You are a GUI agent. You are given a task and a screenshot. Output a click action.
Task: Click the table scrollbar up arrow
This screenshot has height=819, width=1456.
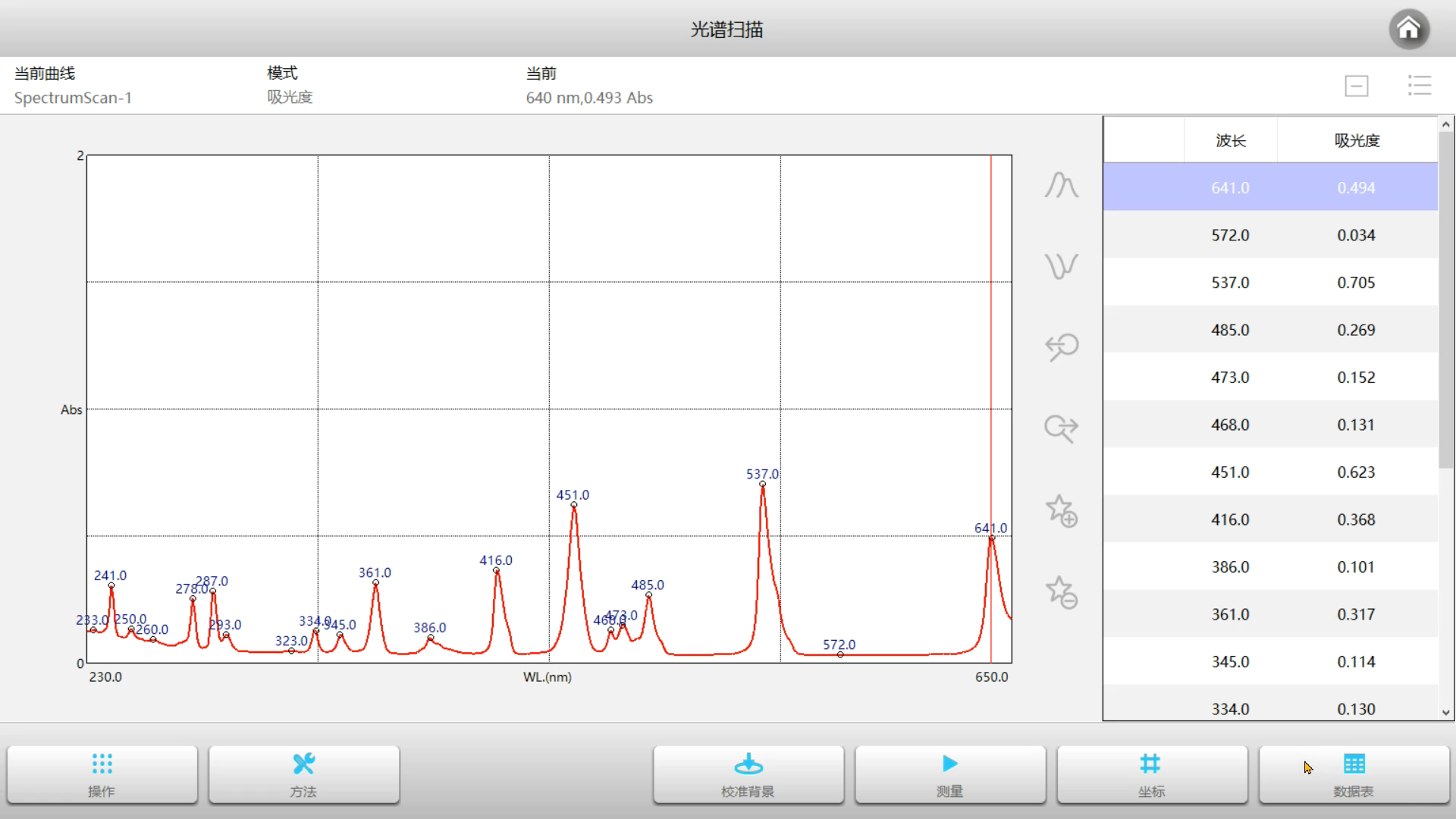pyautogui.click(x=1446, y=124)
